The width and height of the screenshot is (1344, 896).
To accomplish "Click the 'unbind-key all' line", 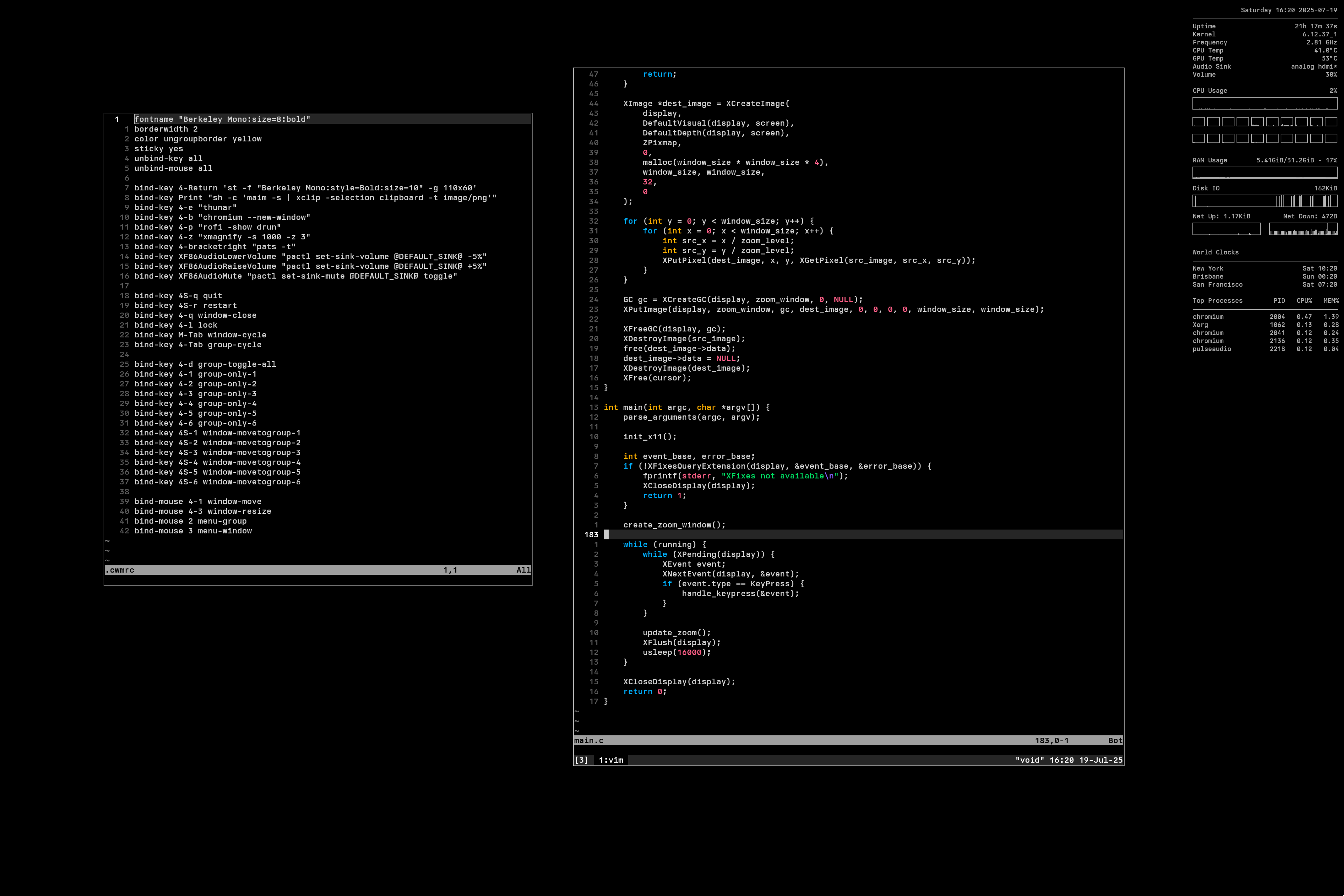I will click(168, 158).
